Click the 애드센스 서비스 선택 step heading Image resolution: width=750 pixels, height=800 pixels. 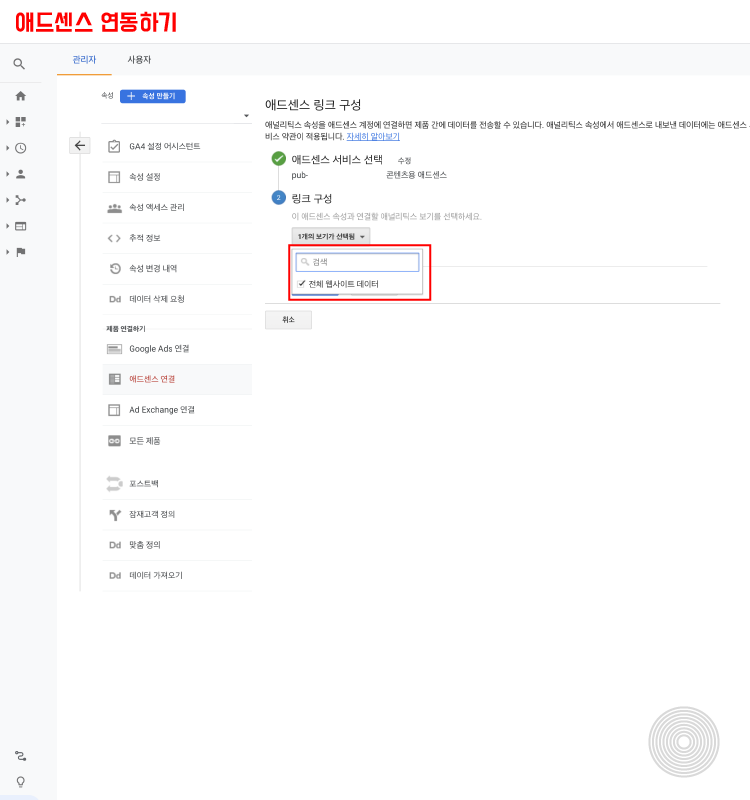[x=337, y=160]
